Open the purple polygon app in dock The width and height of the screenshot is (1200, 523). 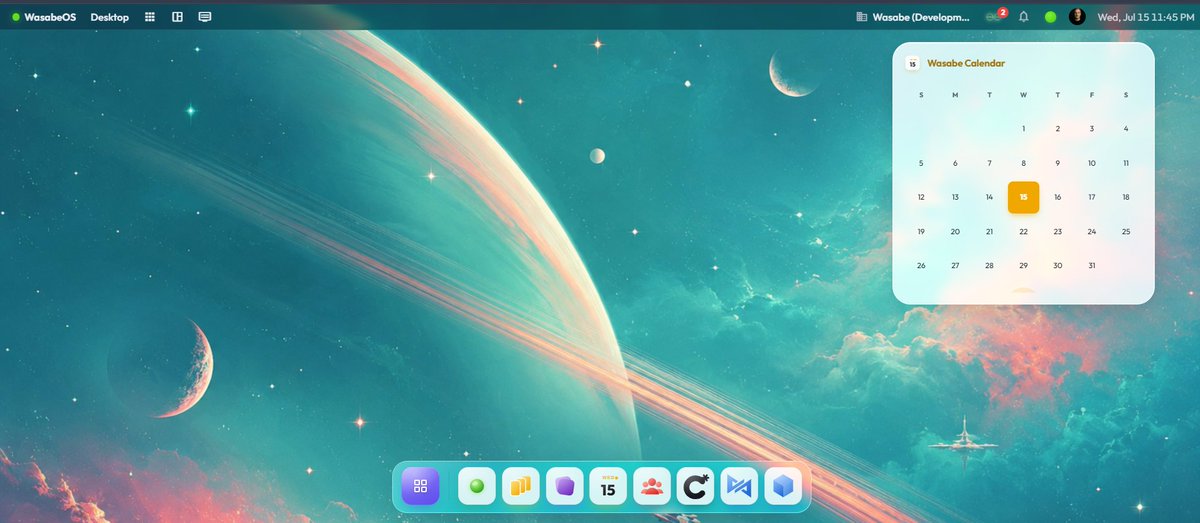point(564,486)
